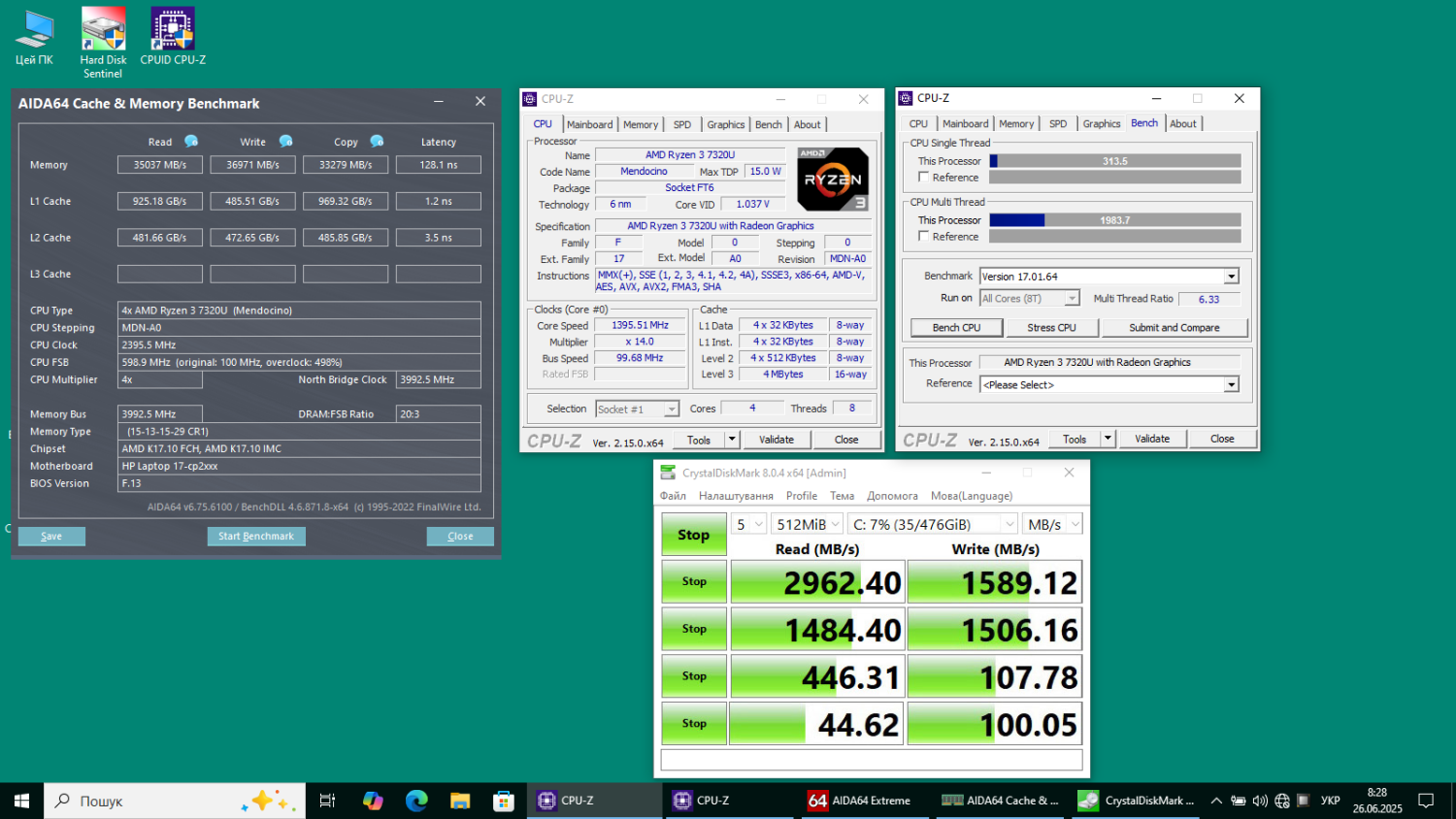Viewport: 1456px width, 819px height.
Task: Enable the Single Thread Reference checkbox
Action: [x=924, y=177]
